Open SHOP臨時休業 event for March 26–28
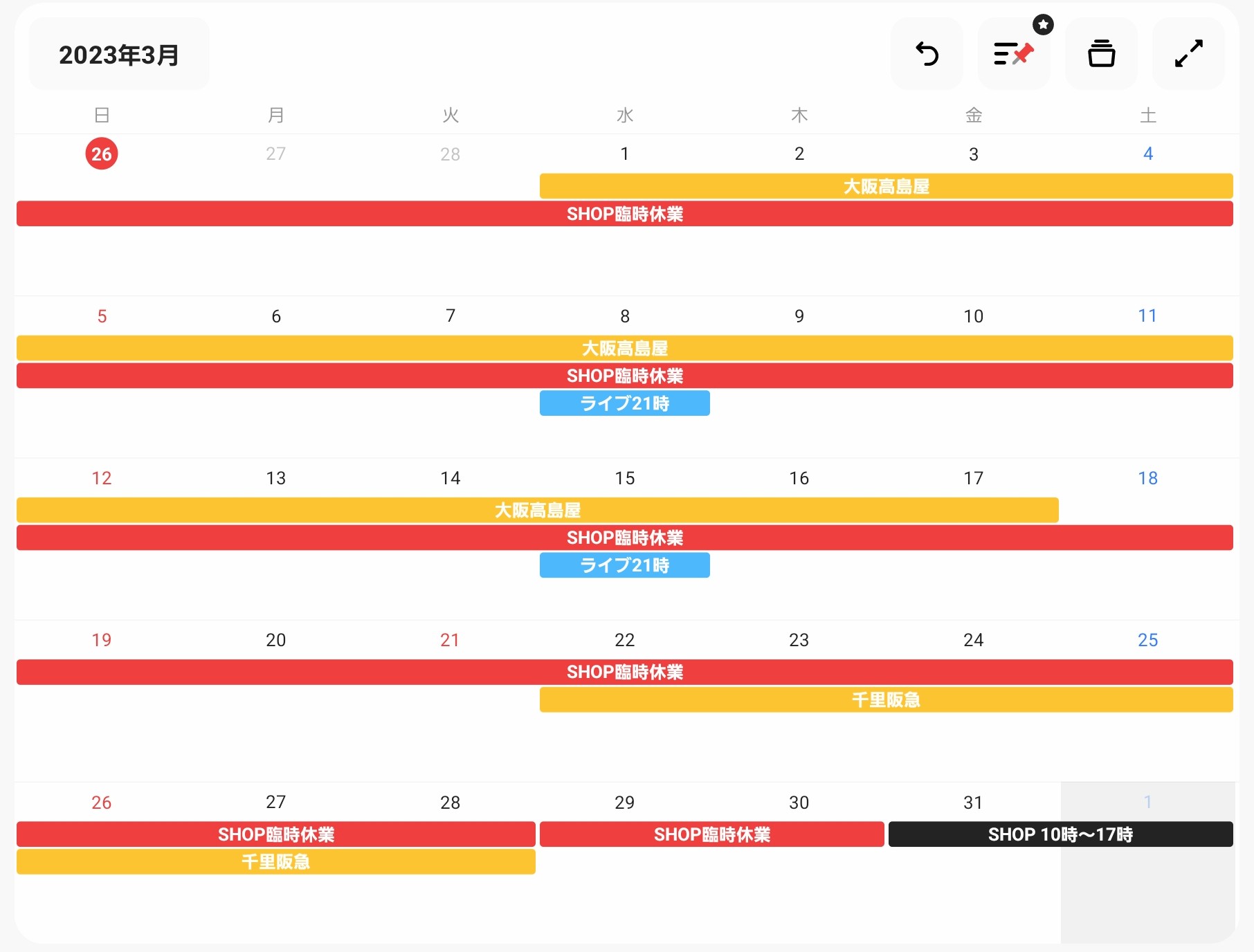Screen dimensions: 1254x952 pos(276,834)
